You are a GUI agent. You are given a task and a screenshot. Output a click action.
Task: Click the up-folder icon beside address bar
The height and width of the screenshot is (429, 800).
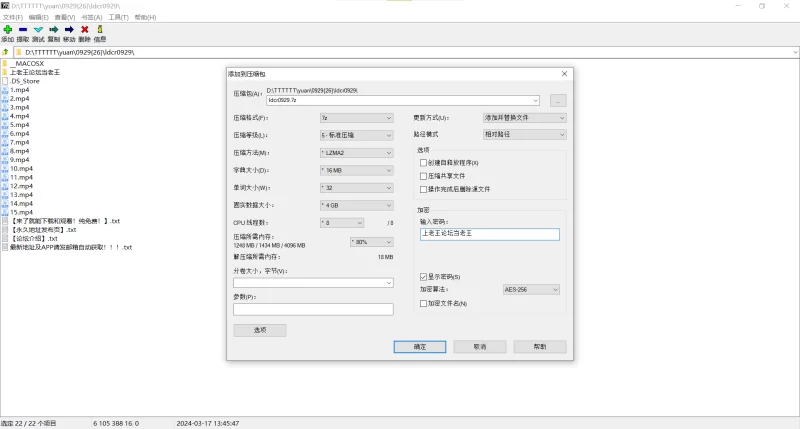6,51
